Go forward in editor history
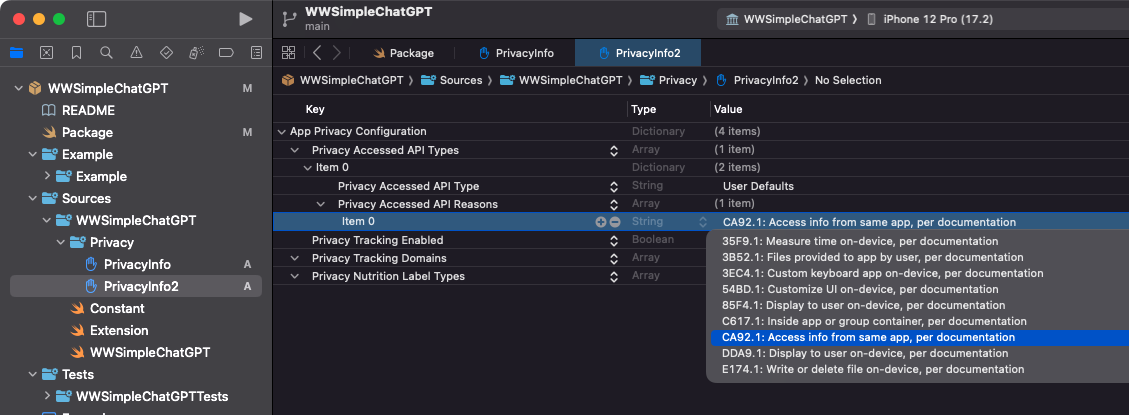Screen dimensions: 1129x415 click(336, 52)
